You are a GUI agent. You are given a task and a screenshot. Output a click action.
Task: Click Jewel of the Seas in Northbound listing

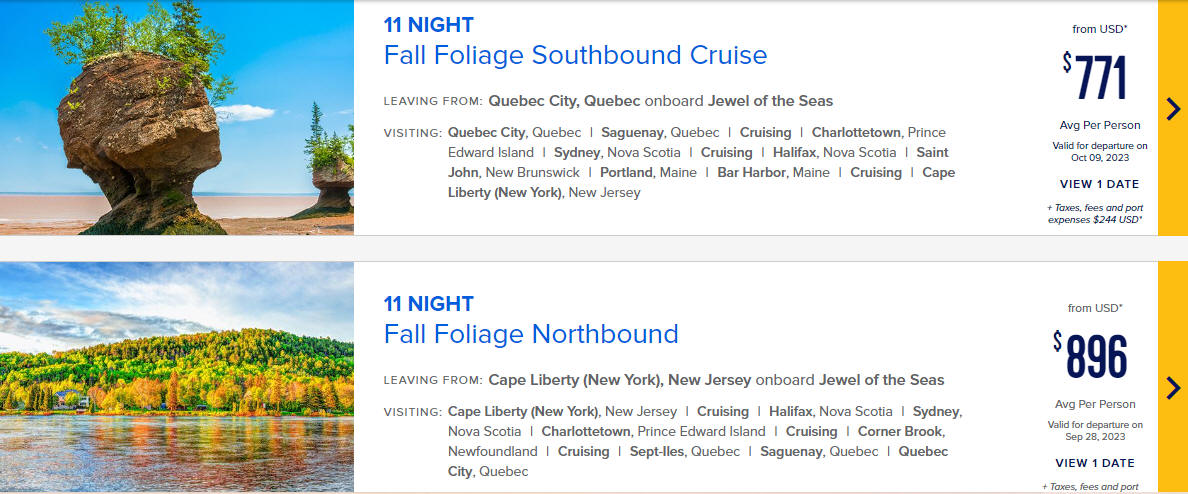click(x=882, y=380)
